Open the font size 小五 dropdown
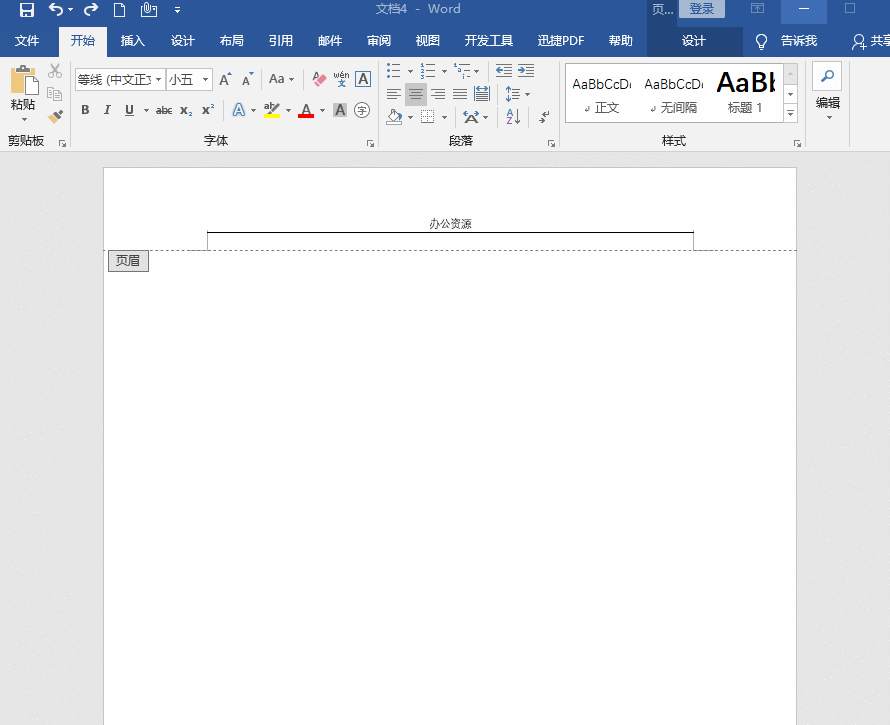The width and height of the screenshot is (890, 725). click(205, 79)
